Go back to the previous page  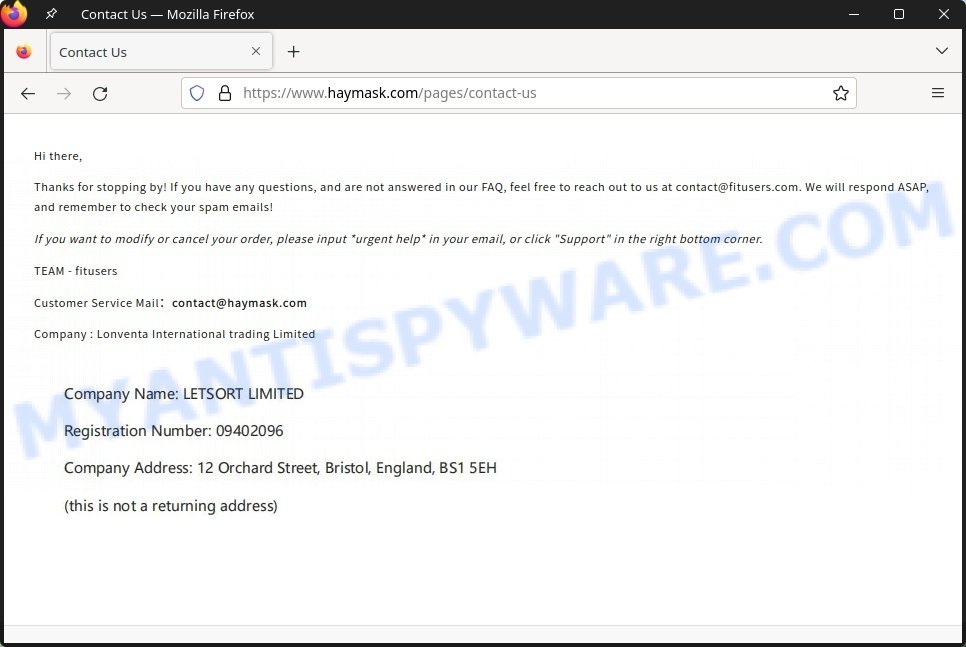[28, 94]
